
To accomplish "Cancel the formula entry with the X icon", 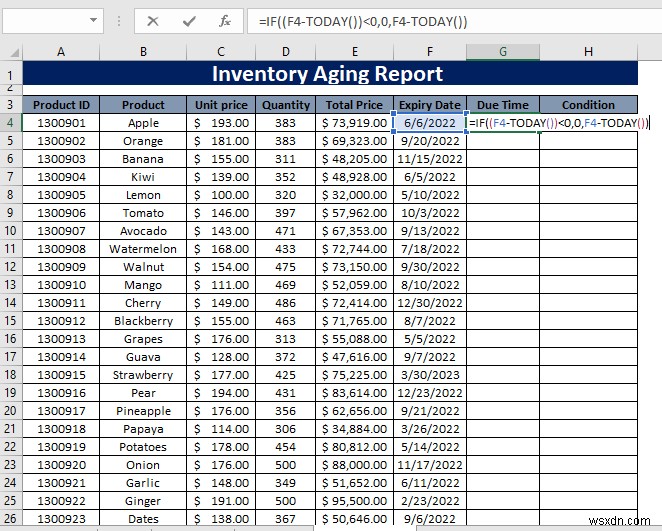I will 153,21.
